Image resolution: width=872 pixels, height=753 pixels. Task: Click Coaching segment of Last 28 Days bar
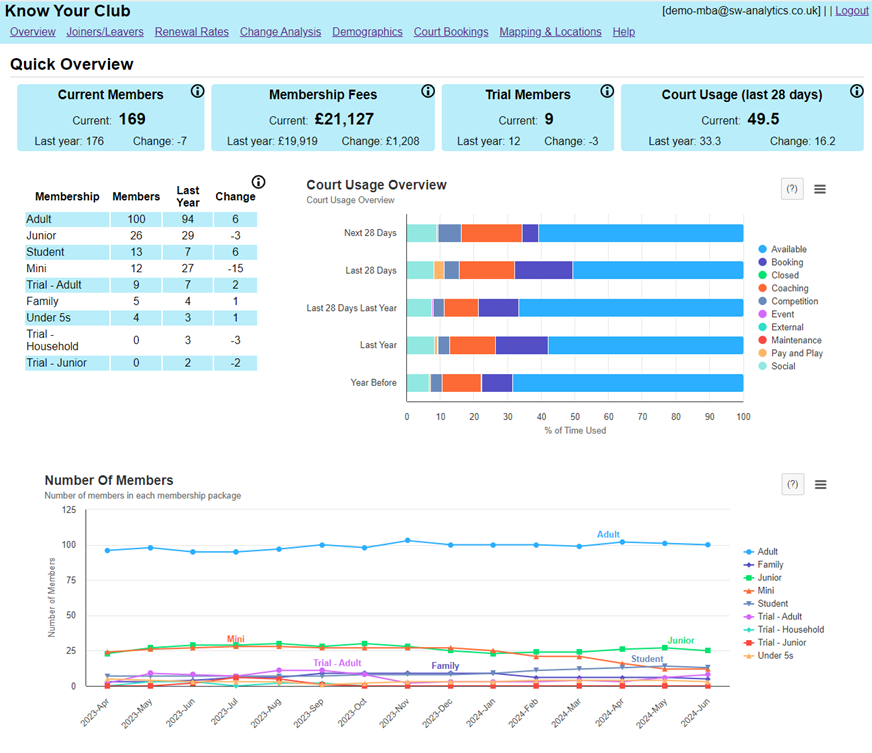487,270
